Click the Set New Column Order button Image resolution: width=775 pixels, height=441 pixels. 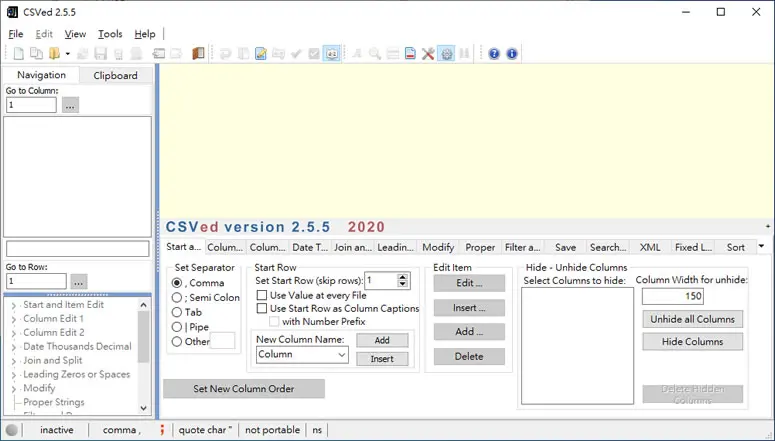tap(244, 389)
